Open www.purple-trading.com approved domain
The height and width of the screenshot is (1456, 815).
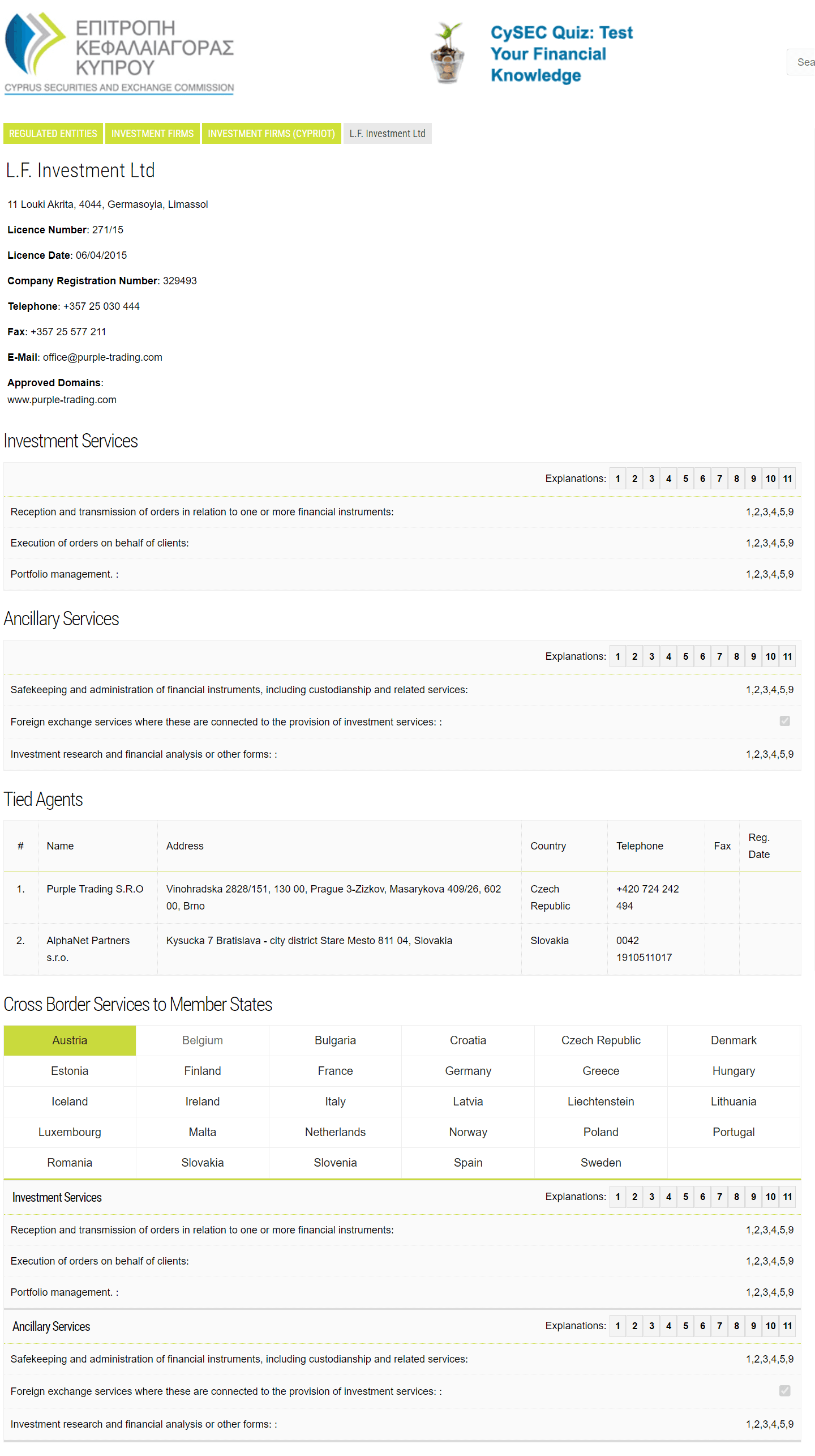click(x=62, y=400)
